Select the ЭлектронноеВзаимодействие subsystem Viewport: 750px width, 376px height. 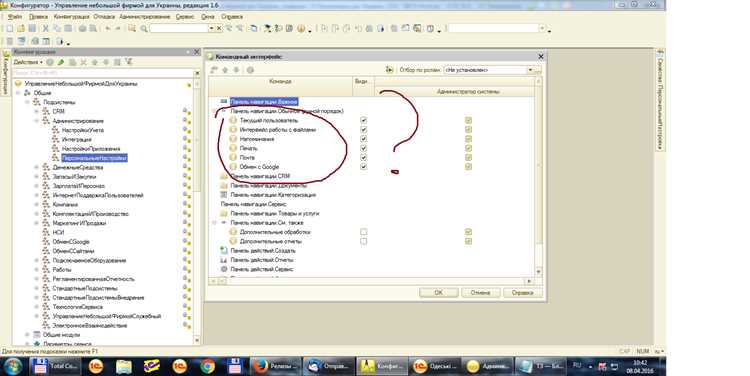pos(90,325)
